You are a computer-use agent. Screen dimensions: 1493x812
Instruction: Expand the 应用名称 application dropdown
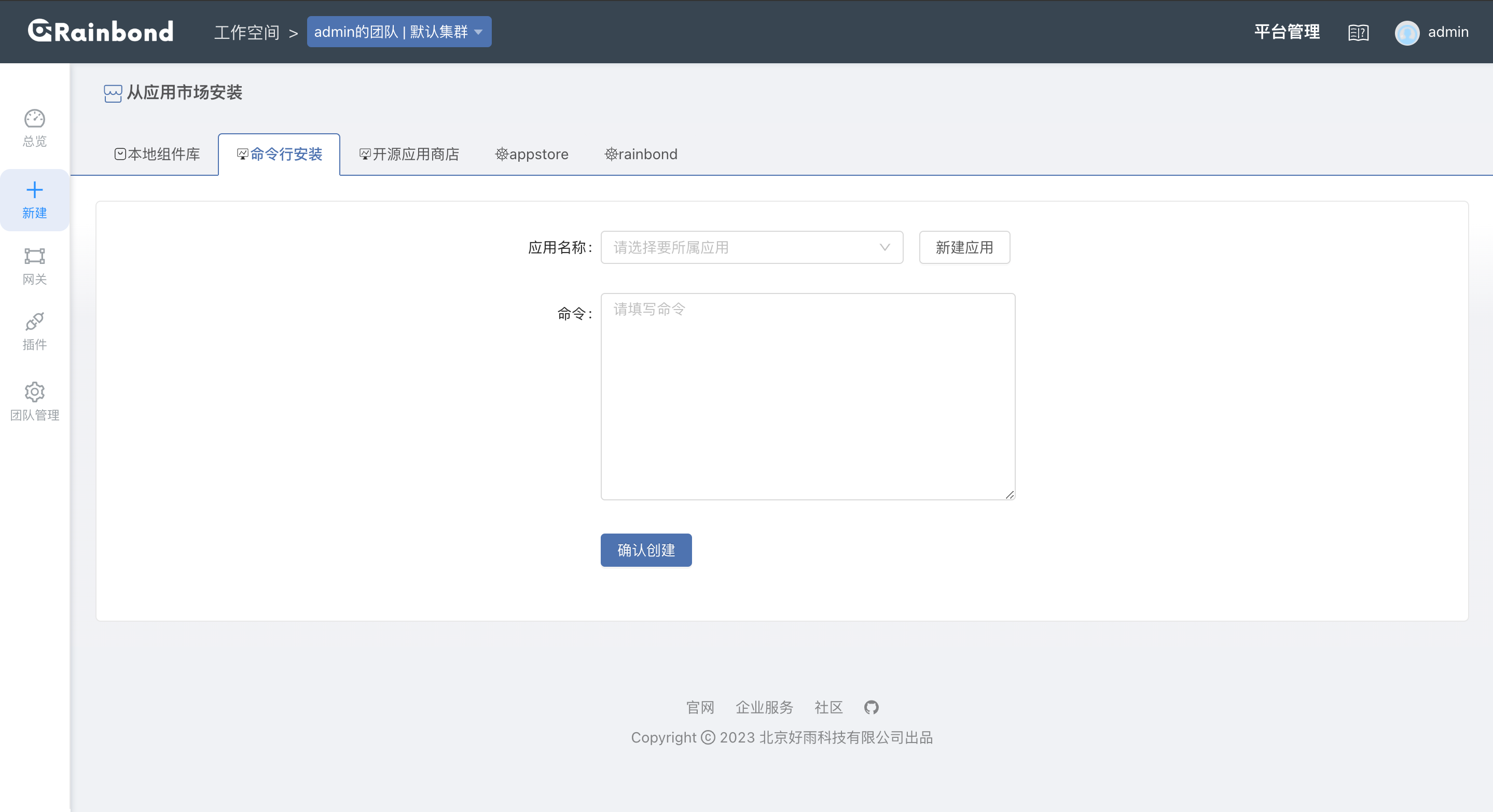(x=751, y=247)
